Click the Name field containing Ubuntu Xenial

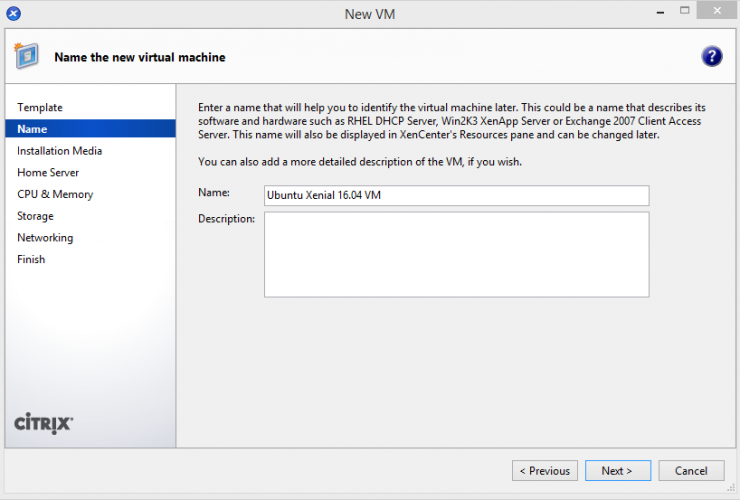456,195
